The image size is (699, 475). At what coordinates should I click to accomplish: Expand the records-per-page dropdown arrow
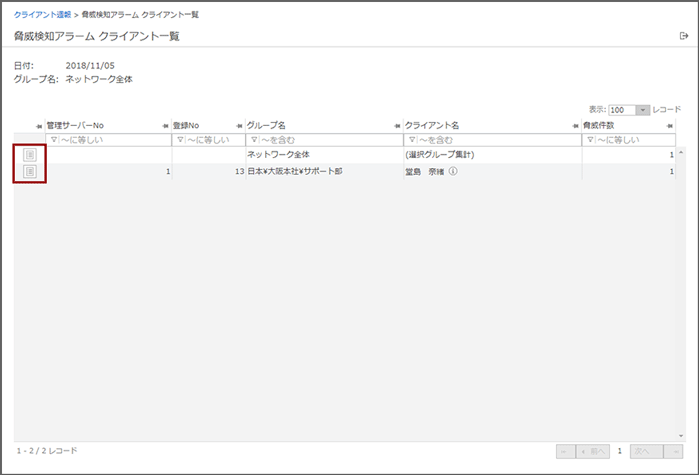(643, 110)
